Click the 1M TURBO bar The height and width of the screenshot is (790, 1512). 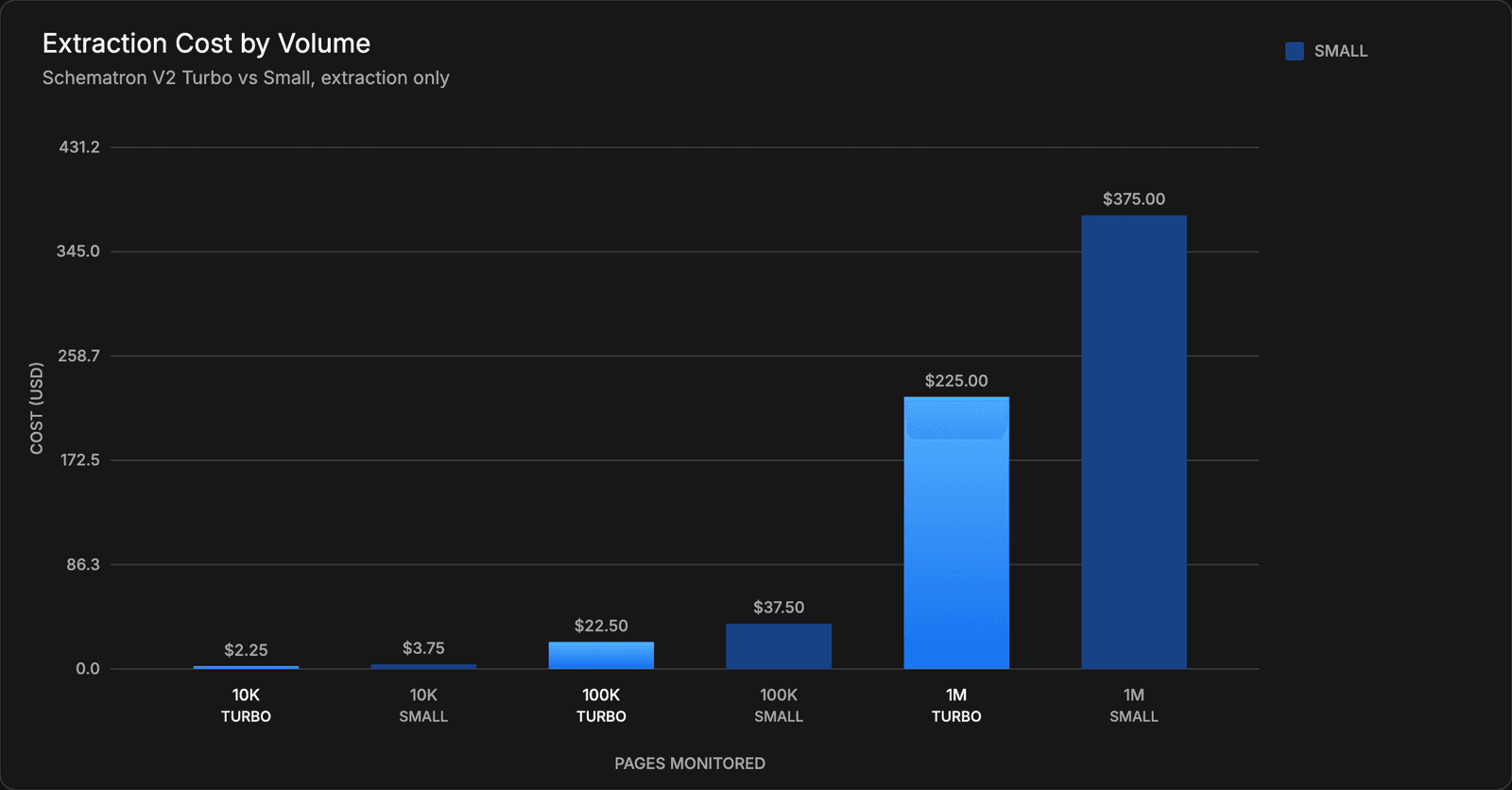(x=956, y=533)
